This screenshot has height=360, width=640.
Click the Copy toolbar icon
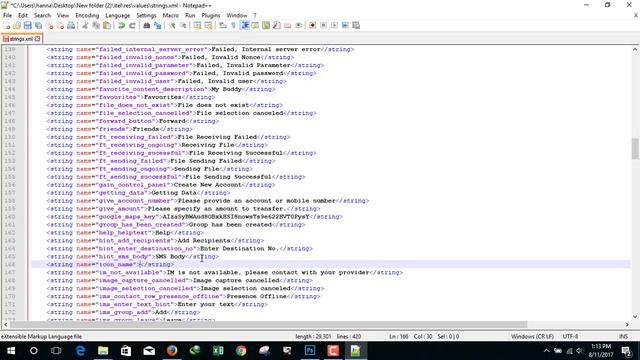(x=96, y=25)
